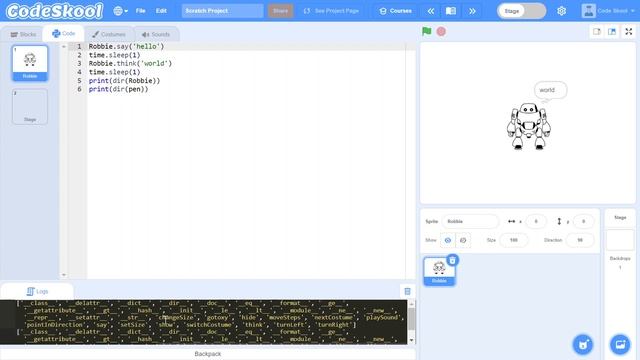Click the CodeSkool logo
640x360 pixels.
(x=54, y=11)
